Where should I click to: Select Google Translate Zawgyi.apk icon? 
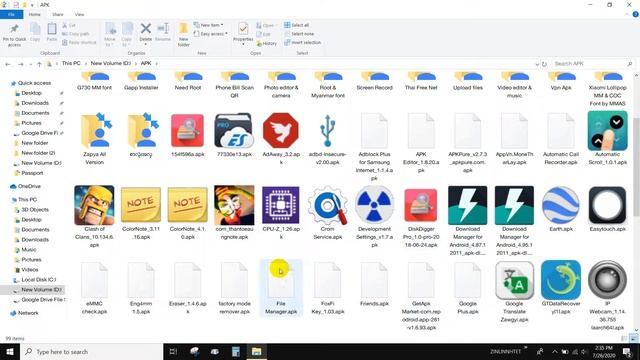(x=514, y=280)
